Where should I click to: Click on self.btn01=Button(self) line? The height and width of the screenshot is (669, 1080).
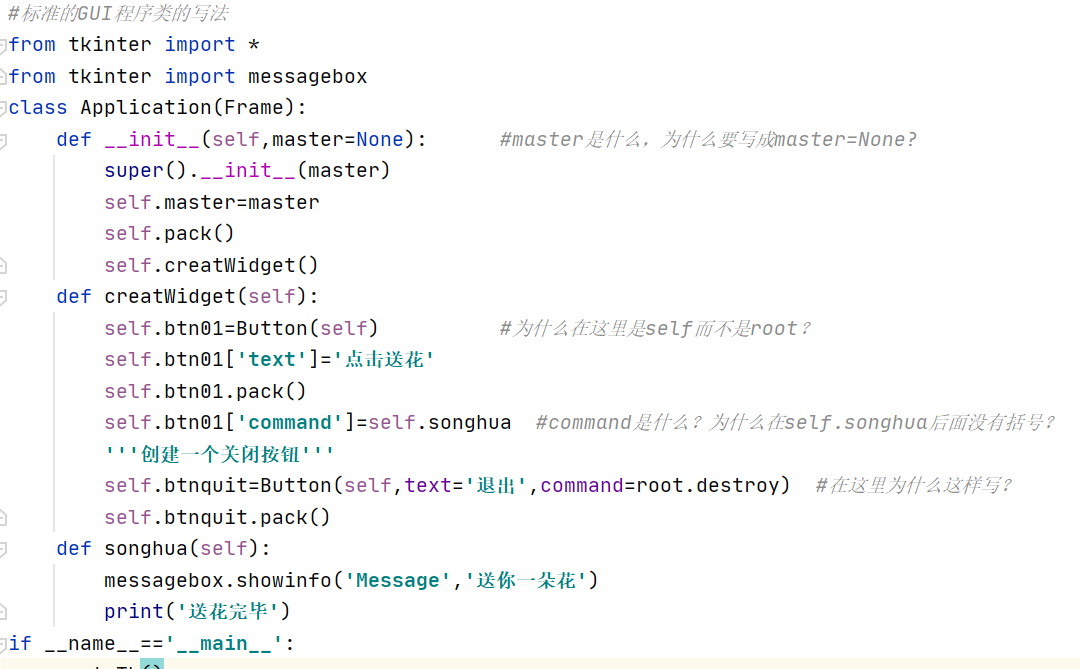[x=241, y=329]
